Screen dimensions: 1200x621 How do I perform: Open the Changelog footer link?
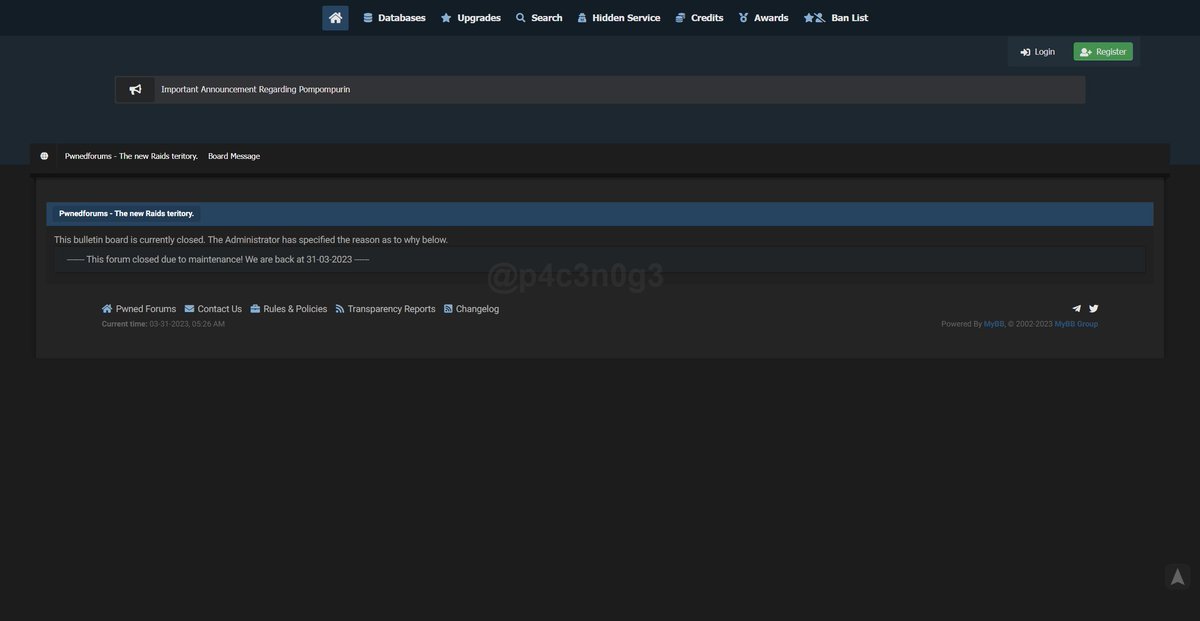[471, 309]
